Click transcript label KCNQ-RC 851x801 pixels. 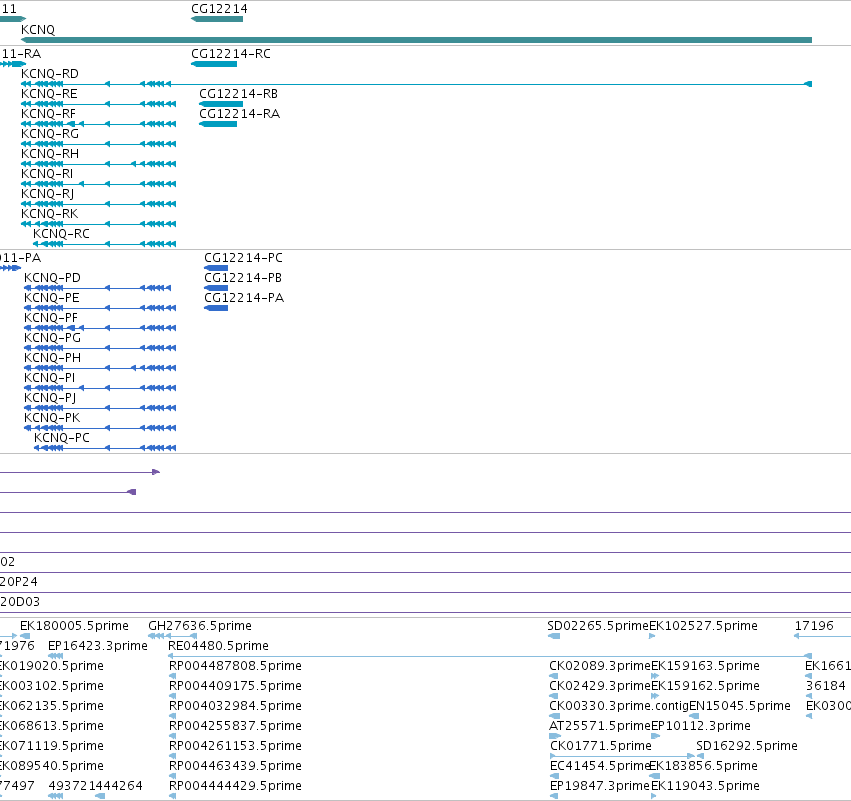point(61,234)
